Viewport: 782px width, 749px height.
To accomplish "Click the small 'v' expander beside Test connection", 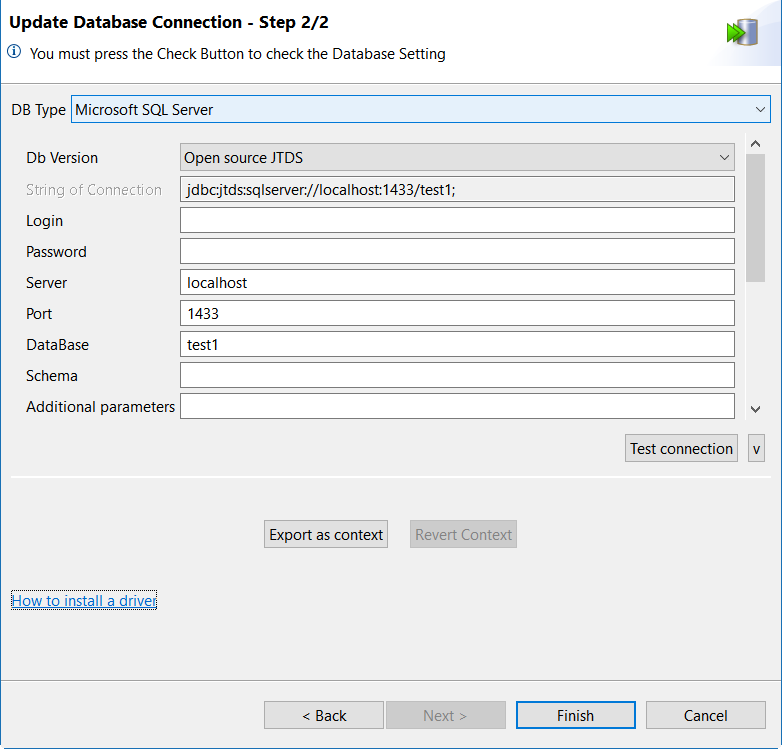I will (756, 448).
